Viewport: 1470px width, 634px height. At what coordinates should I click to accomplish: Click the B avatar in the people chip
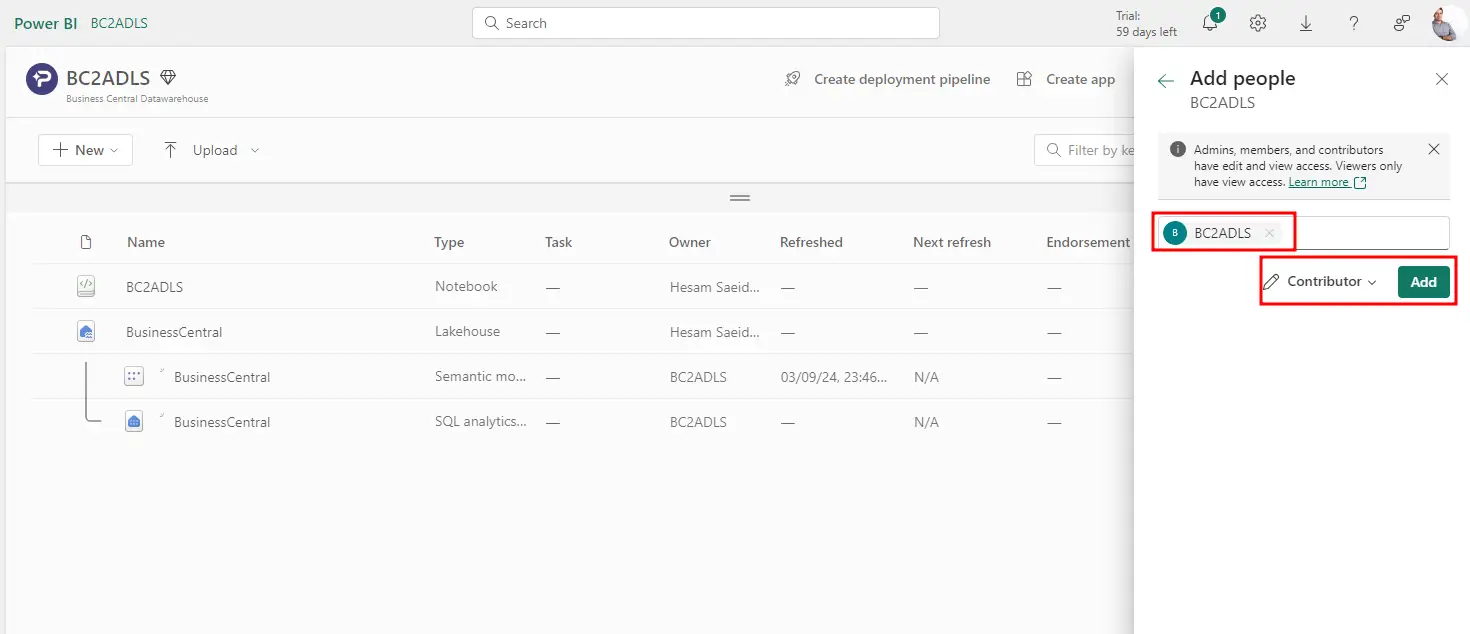[1175, 233]
